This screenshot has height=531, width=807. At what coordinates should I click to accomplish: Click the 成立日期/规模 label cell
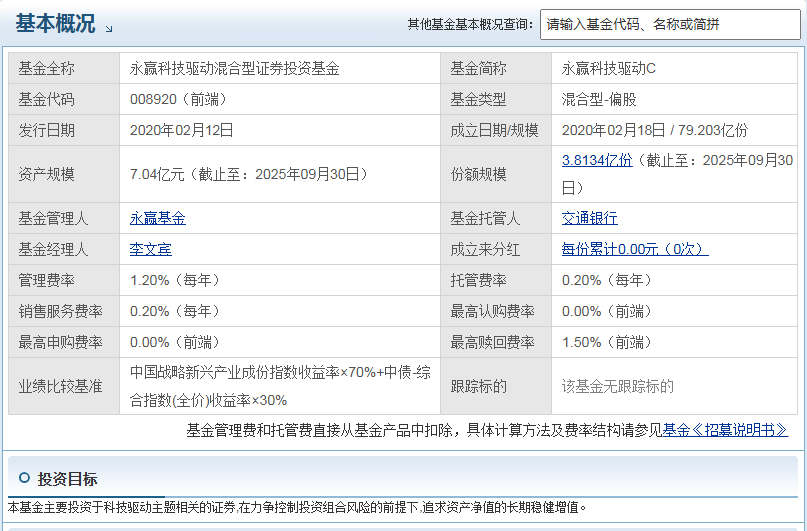coord(496,130)
